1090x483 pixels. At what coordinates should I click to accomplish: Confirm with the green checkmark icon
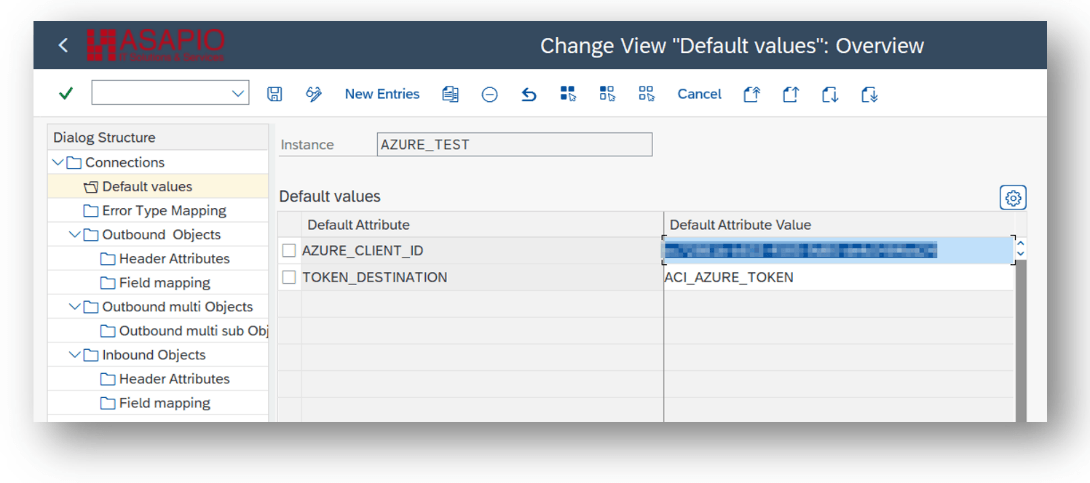click(x=66, y=94)
